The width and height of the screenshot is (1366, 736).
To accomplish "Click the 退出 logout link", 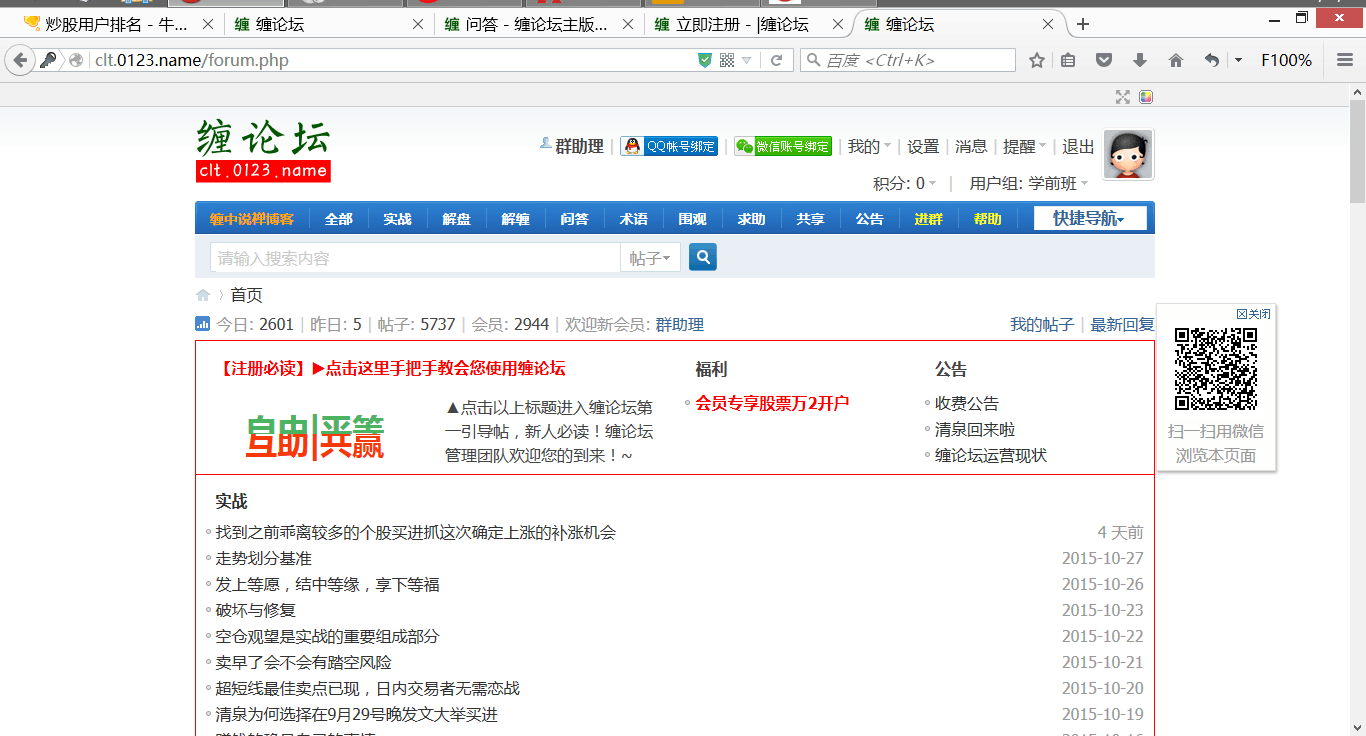I will click(1078, 146).
